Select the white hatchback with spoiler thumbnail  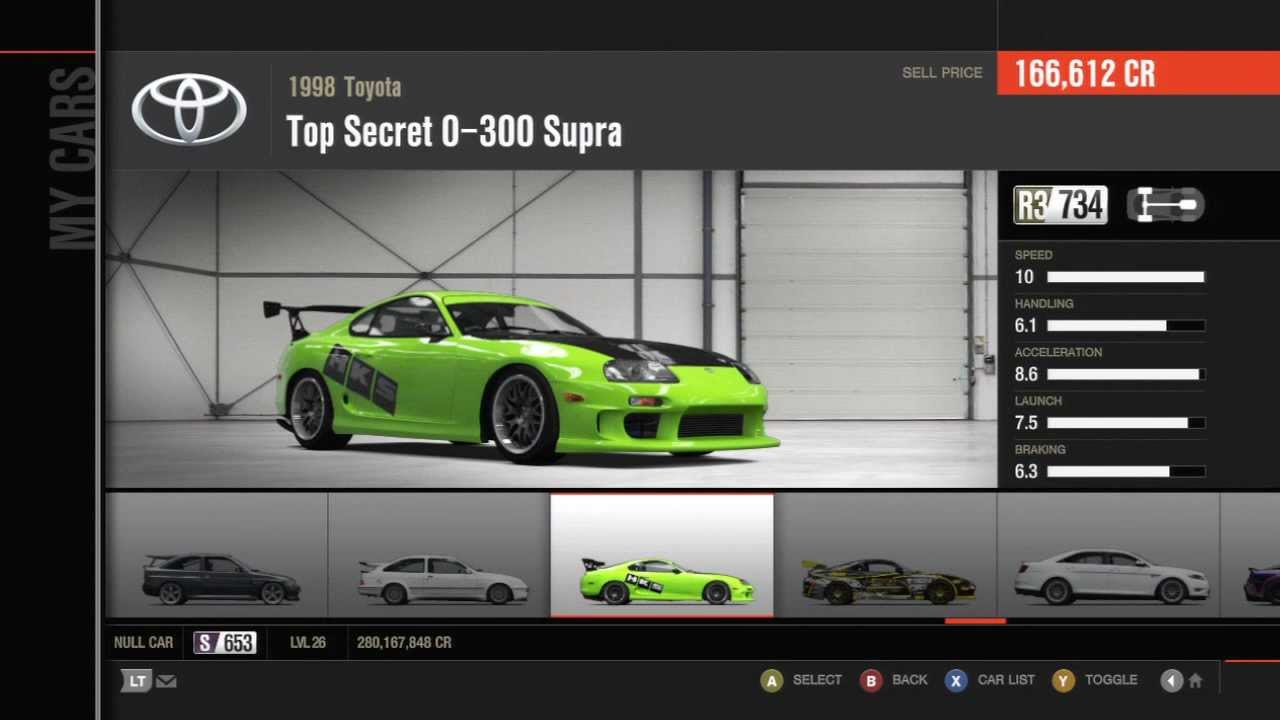click(x=439, y=555)
